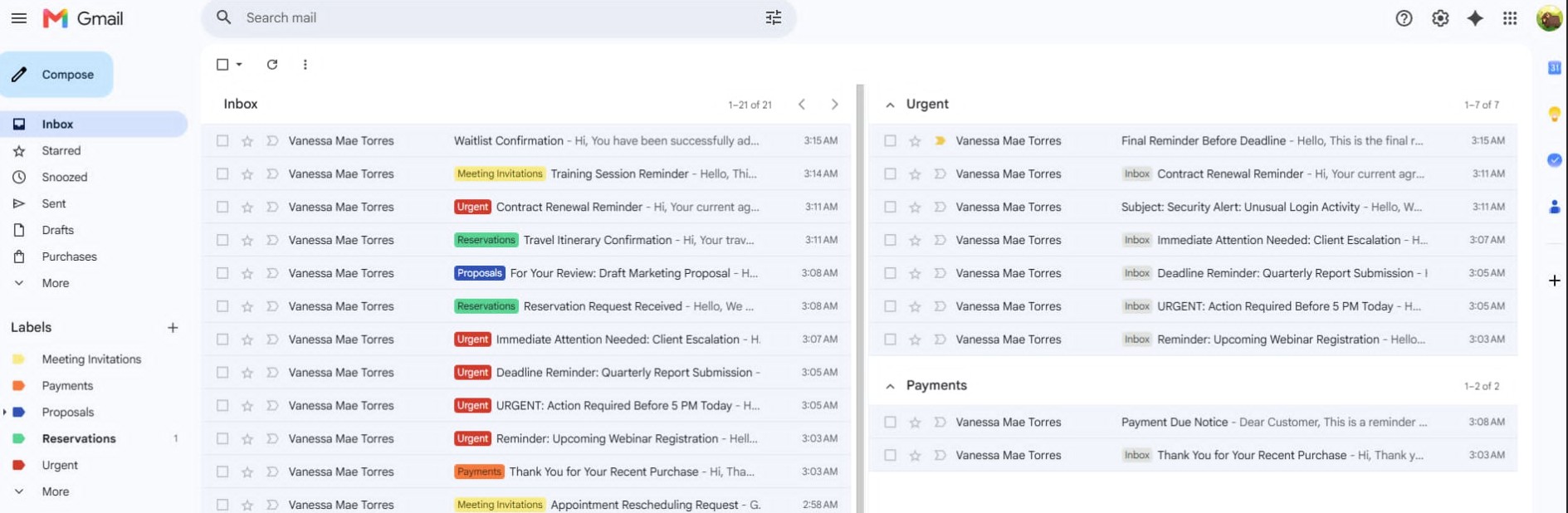The height and width of the screenshot is (513, 1568).
Task: Select the Final Reminder Before Deadline checkbox
Action: (890, 141)
